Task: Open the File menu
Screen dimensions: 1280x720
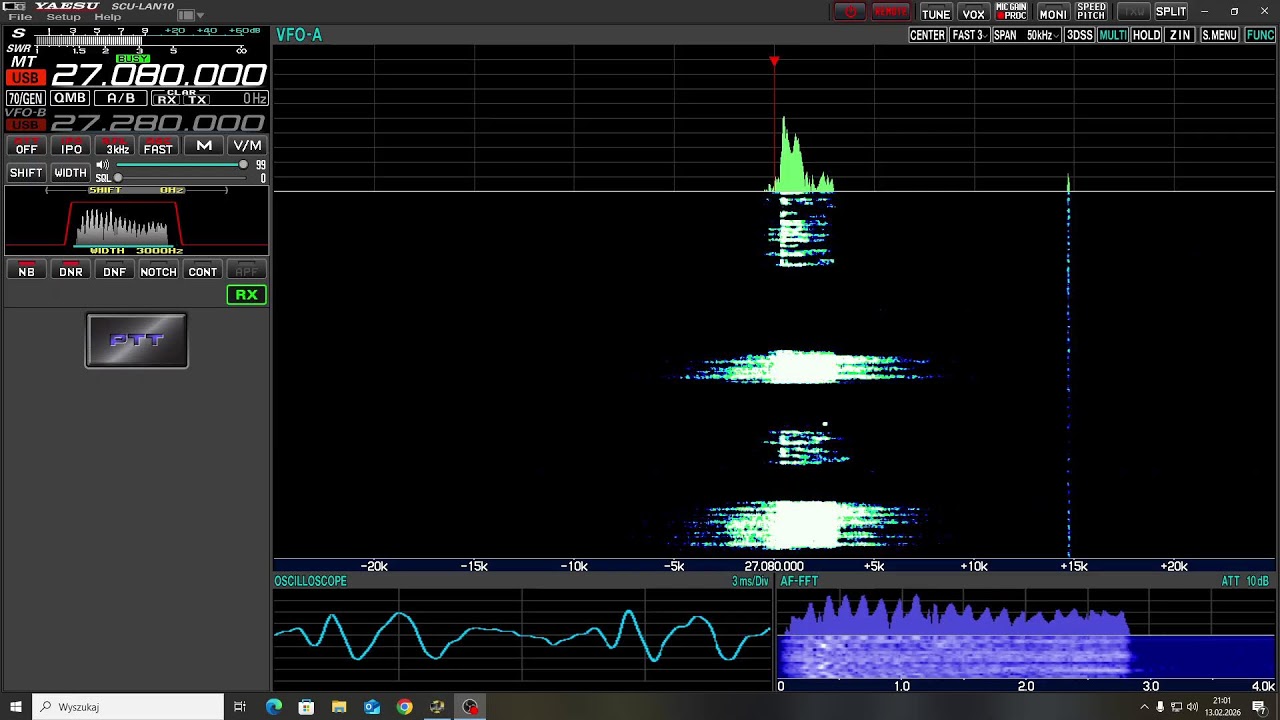Action: [20, 17]
